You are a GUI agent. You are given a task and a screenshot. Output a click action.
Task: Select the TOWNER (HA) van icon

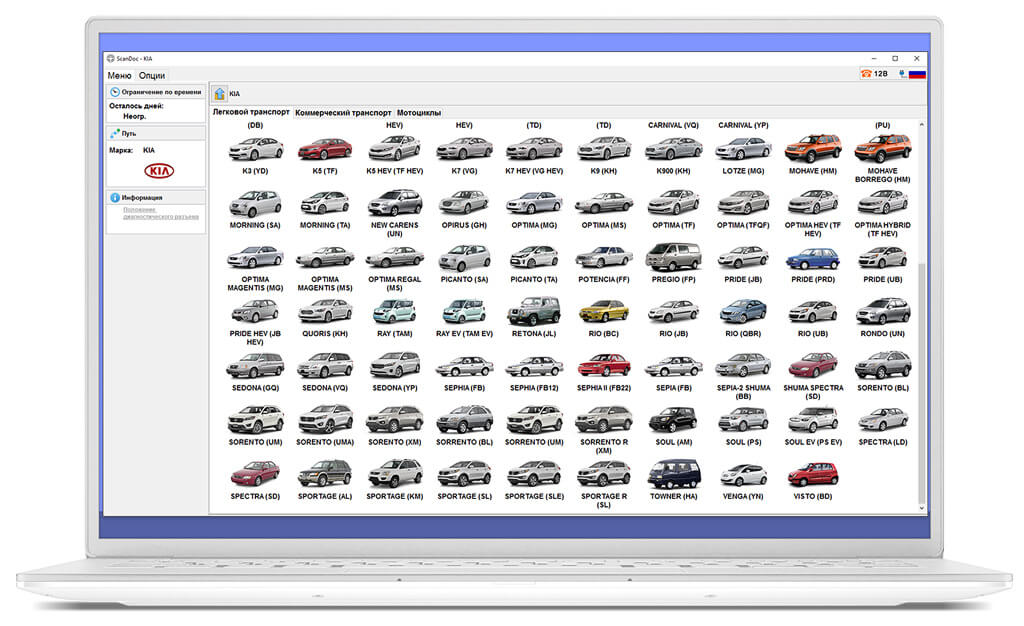(x=673, y=474)
